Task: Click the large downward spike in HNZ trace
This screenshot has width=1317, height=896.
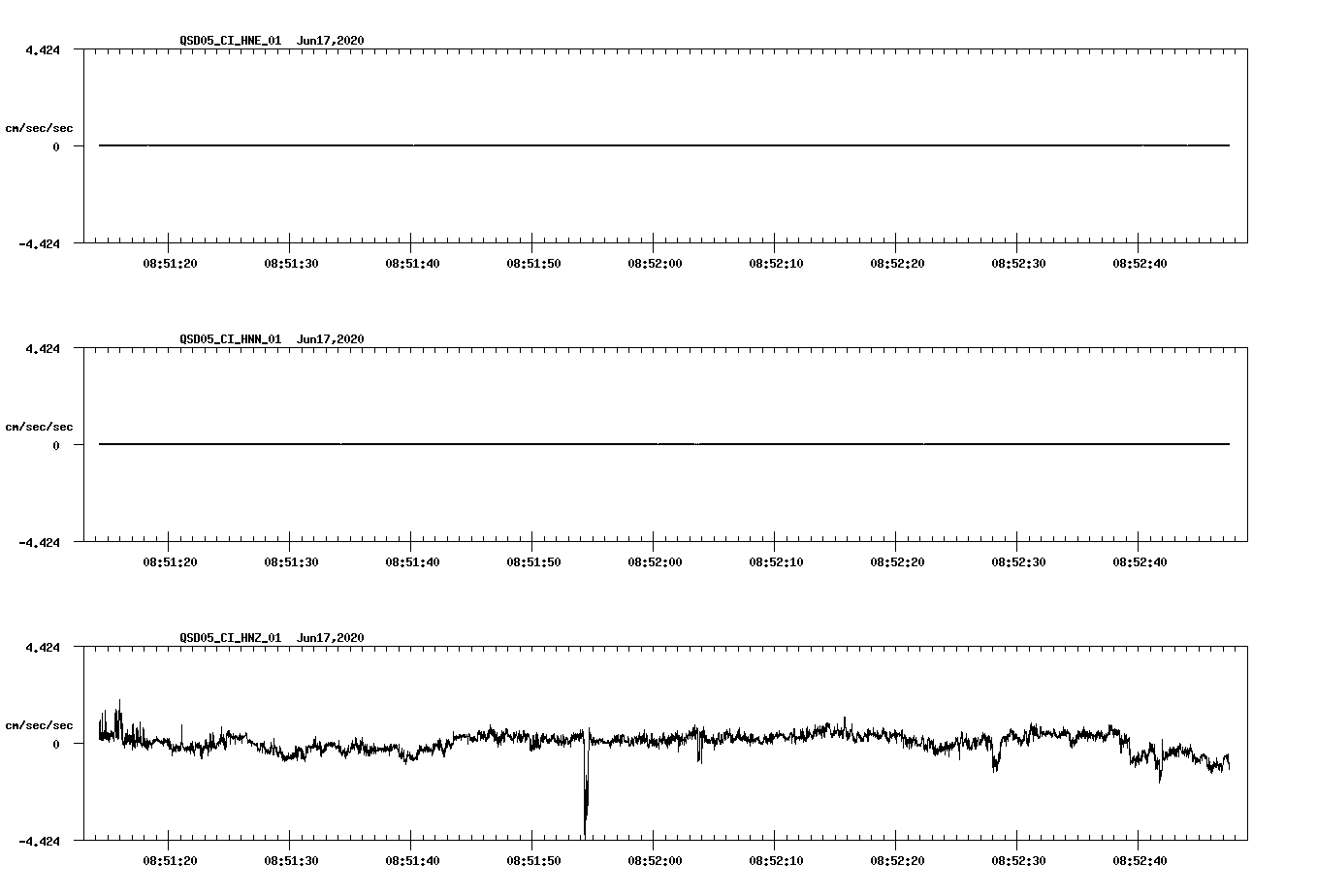Action: (x=586, y=785)
